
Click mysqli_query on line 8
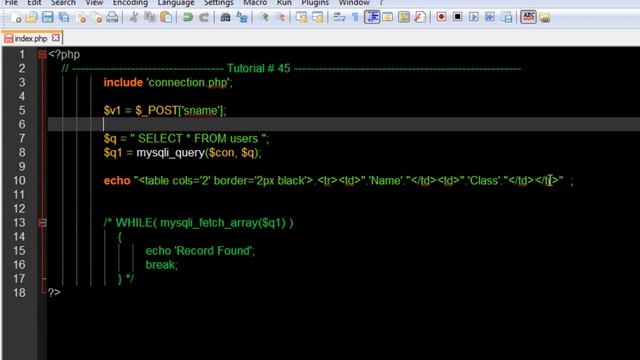[170, 153]
